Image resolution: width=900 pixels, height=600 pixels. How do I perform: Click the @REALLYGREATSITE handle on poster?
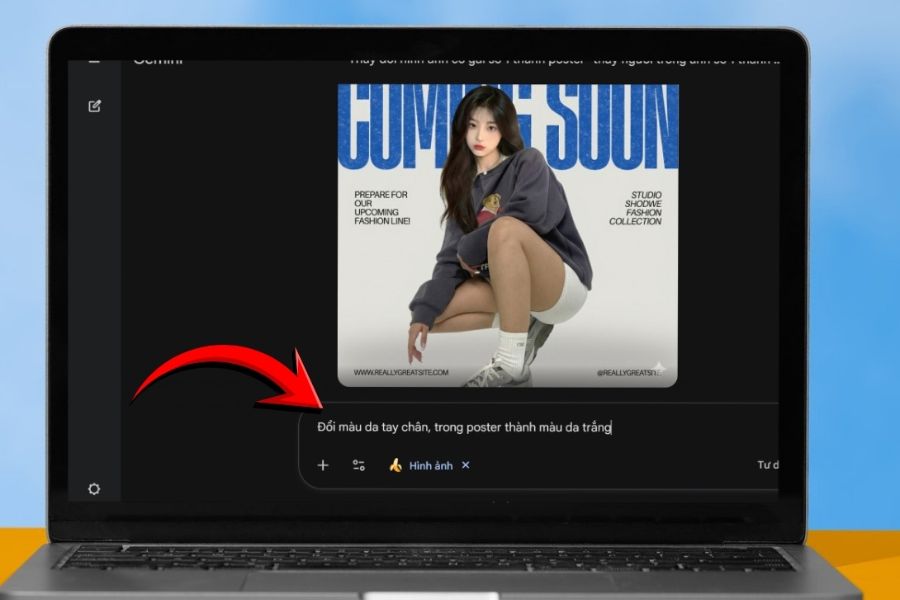[628, 373]
